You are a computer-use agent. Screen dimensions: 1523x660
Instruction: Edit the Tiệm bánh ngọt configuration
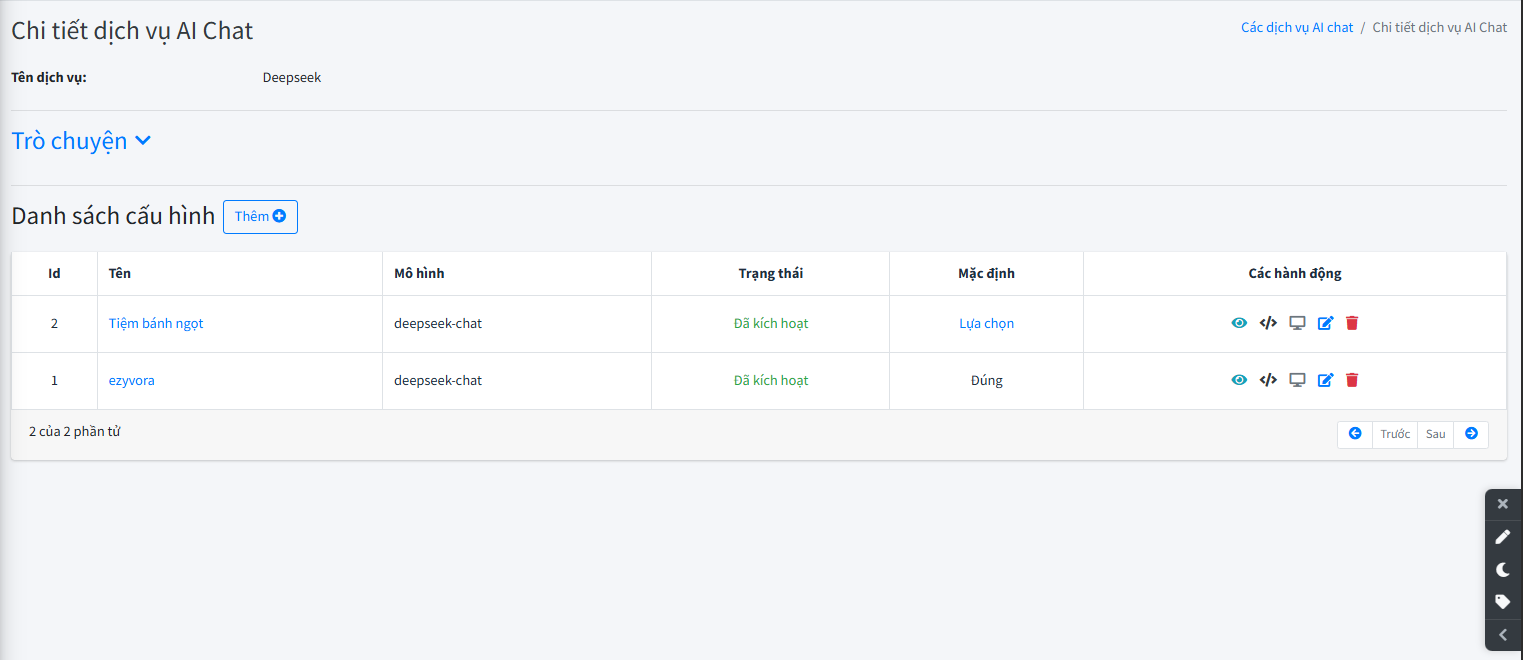pyautogui.click(x=1325, y=323)
